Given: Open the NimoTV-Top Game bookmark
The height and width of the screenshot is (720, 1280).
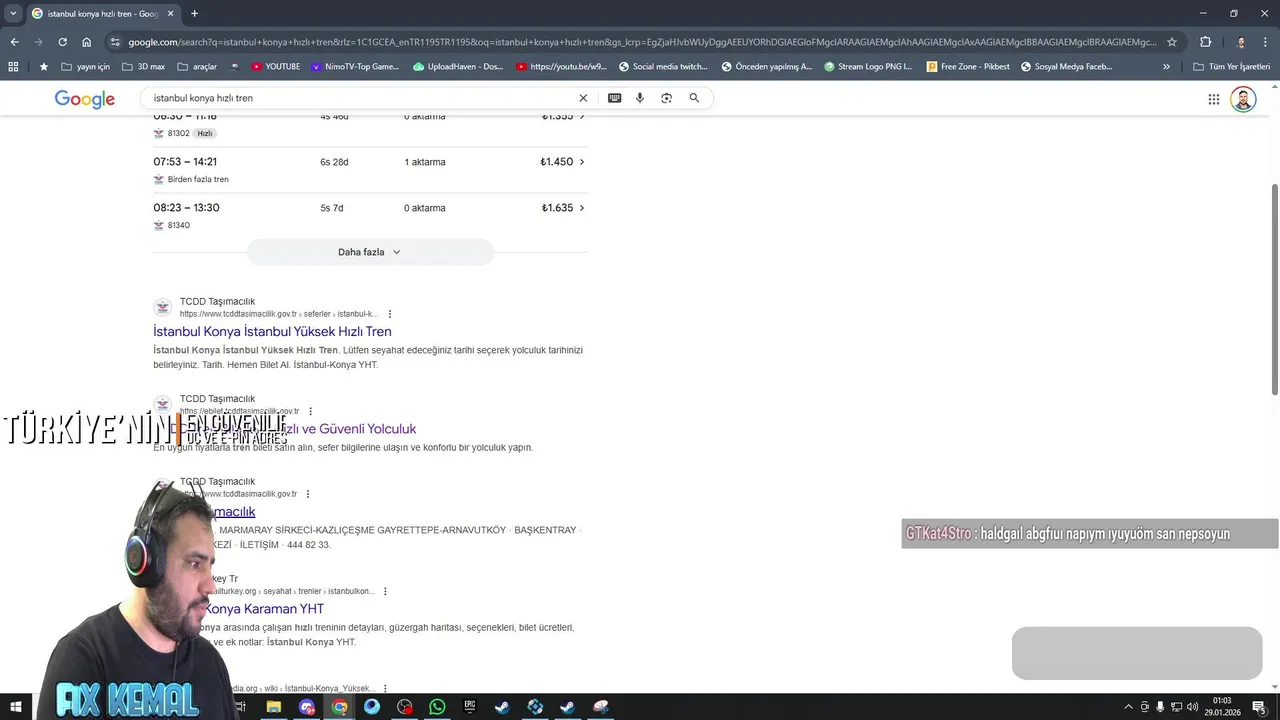Looking at the screenshot, I should [x=355, y=67].
